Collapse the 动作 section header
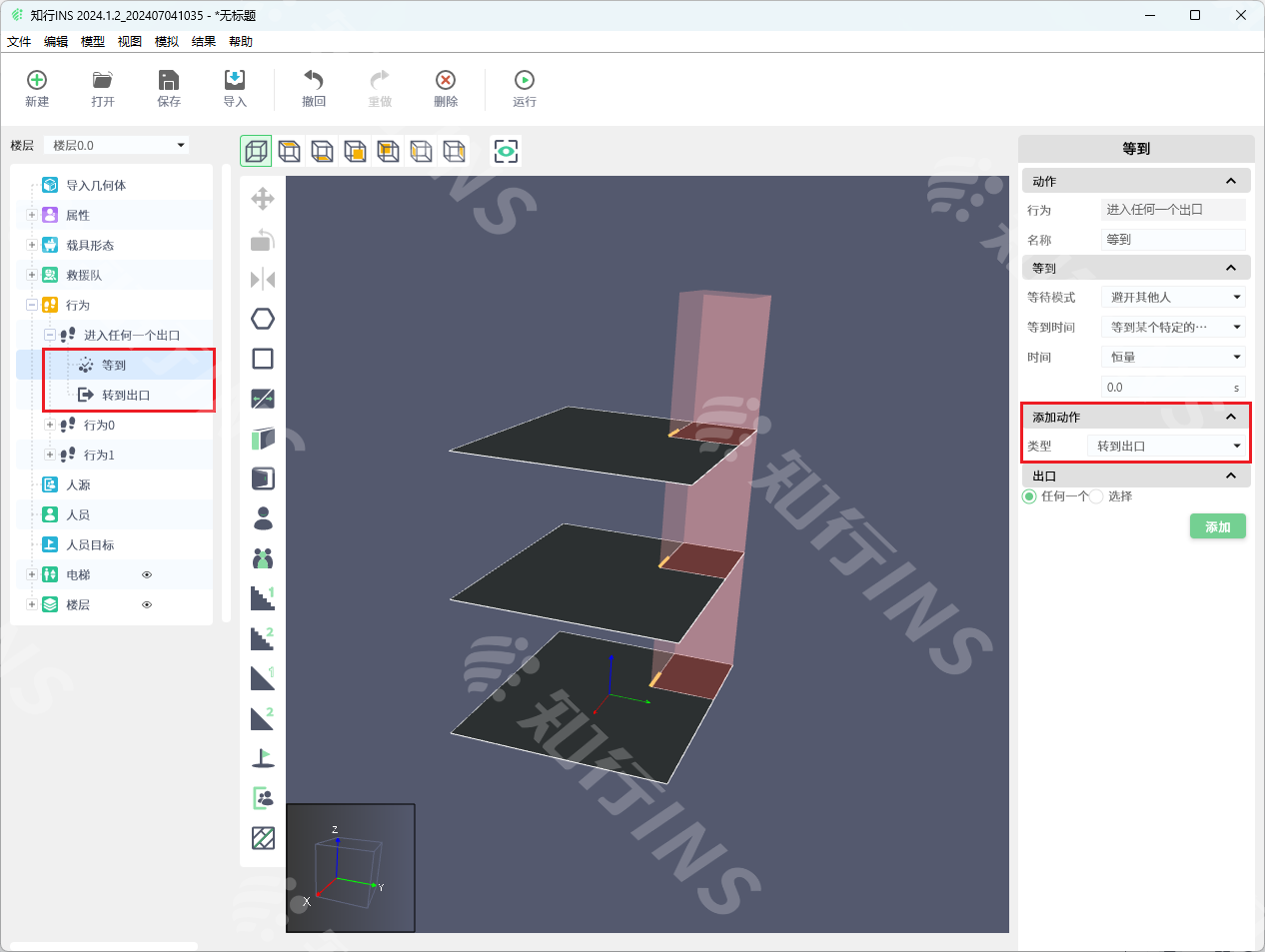The width and height of the screenshot is (1265, 952). (x=1137, y=181)
